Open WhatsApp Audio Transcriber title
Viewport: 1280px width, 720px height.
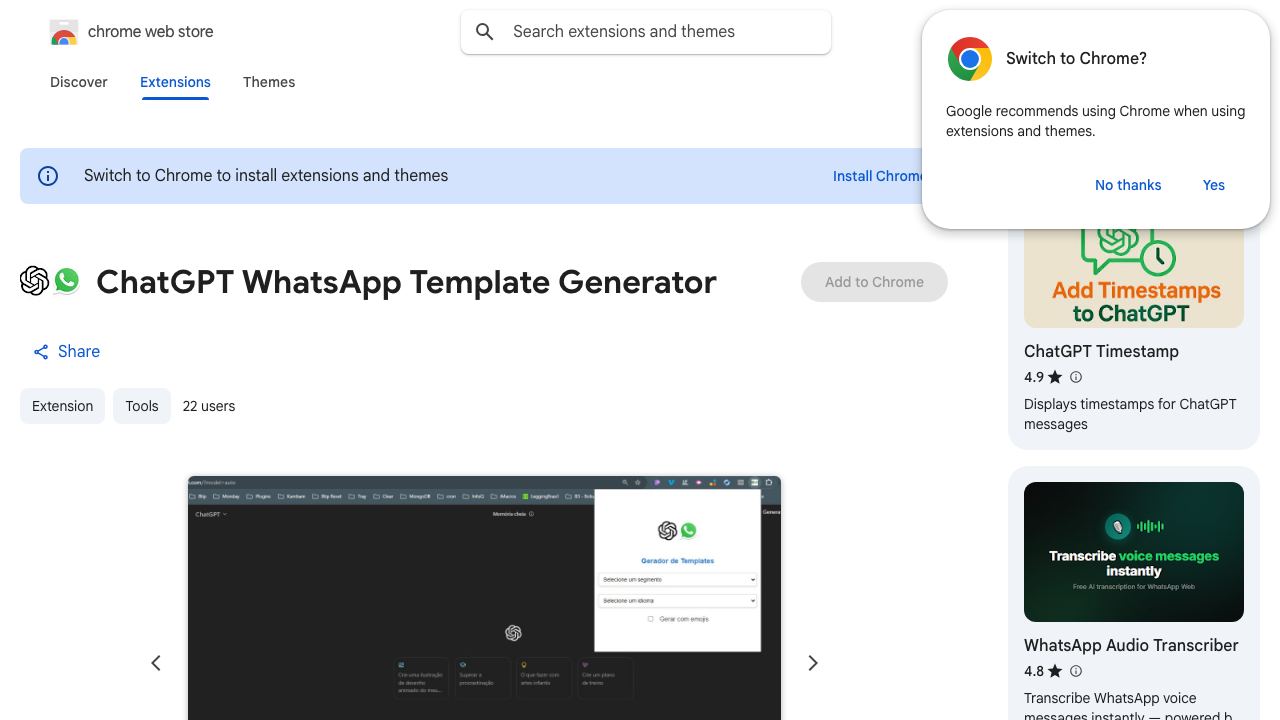click(1131, 645)
